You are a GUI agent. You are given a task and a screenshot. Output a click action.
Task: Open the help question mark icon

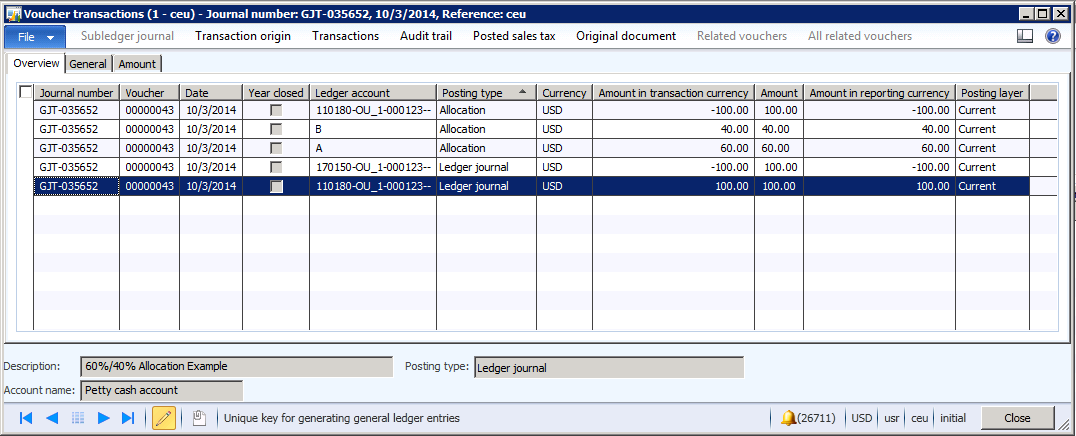[1052, 36]
